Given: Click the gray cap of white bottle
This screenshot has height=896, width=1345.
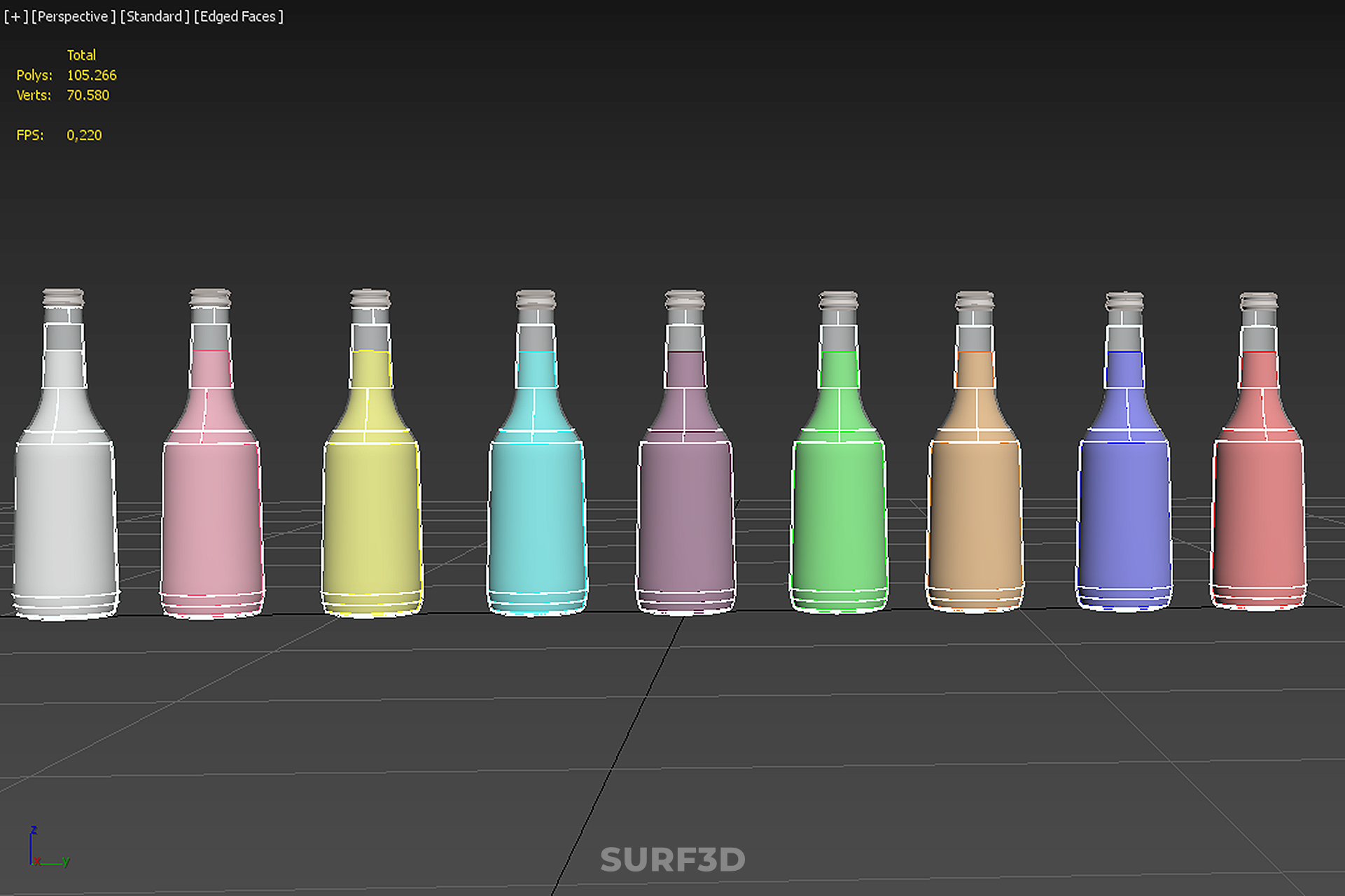Looking at the screenshot, I should coord(64,298).
